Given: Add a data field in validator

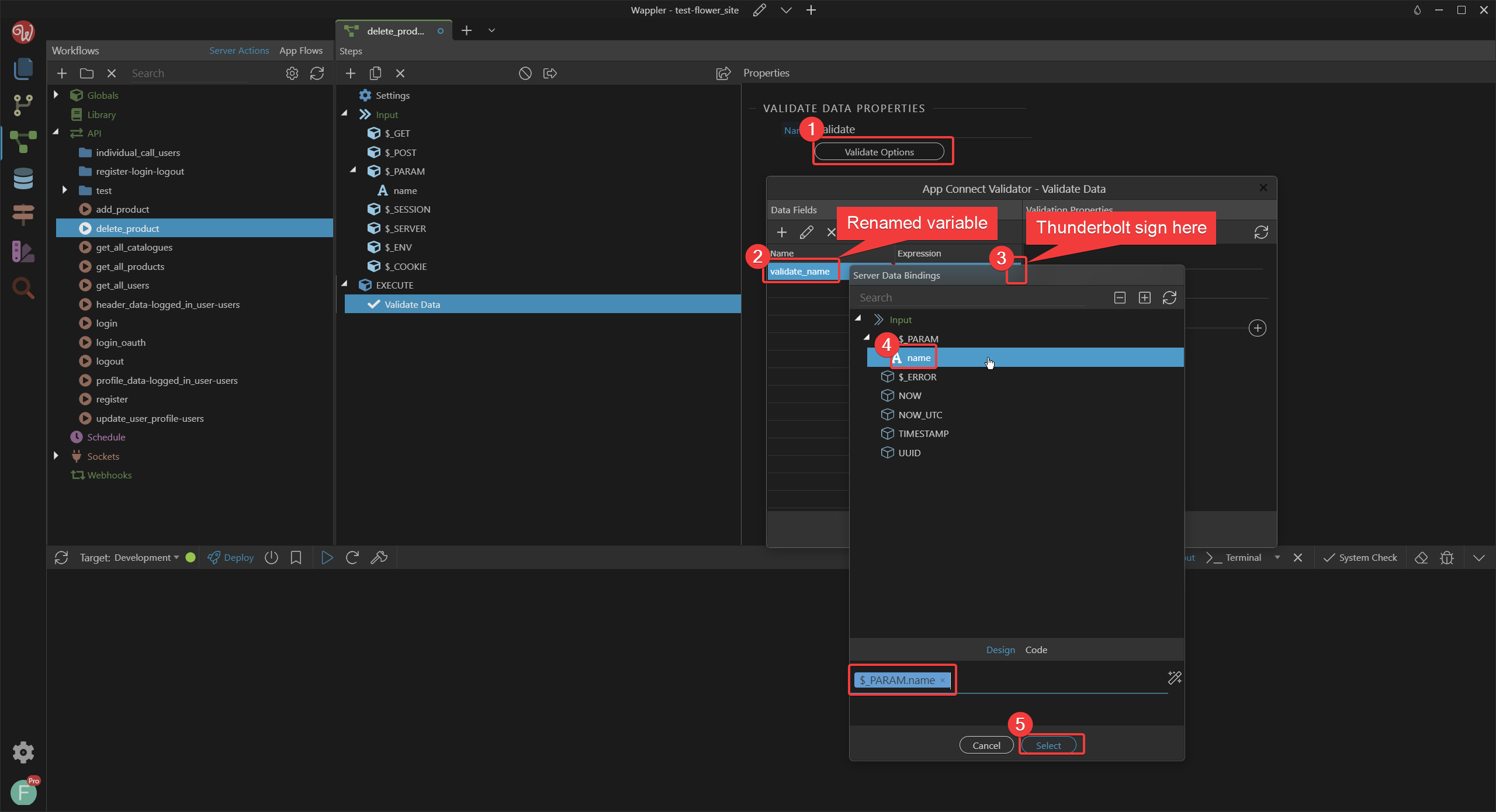Looking at the screenshot, I should pos(782,232).
